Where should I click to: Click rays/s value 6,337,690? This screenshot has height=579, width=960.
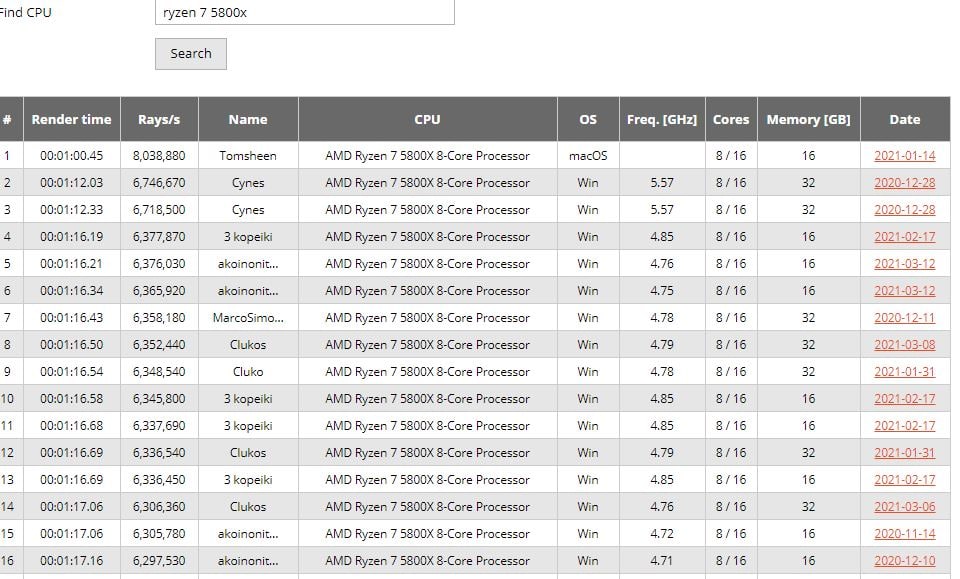click(159, 425)
